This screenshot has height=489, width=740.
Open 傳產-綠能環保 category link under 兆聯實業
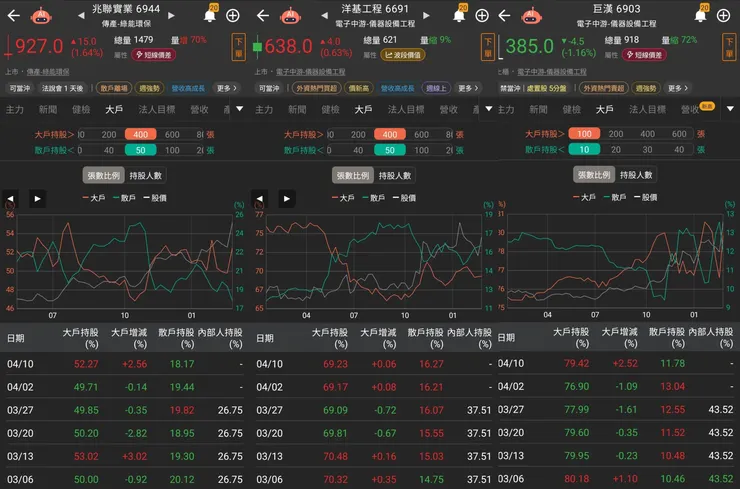pyautogui.click(x=48, y=72)
